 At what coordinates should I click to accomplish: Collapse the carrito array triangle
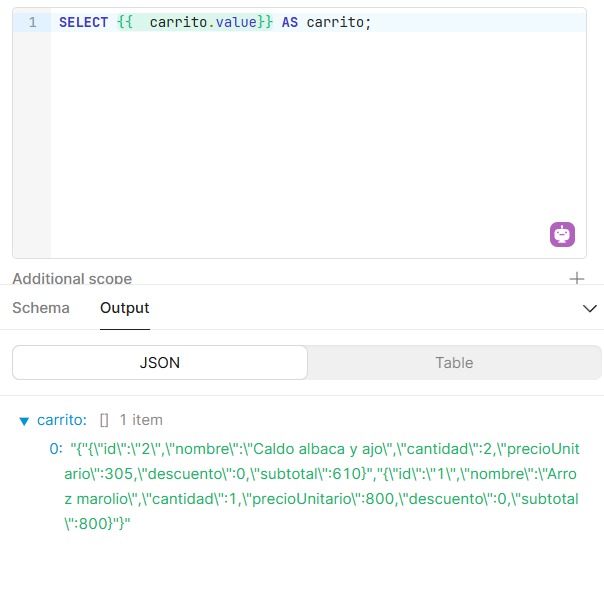click(x=24, y=421)
